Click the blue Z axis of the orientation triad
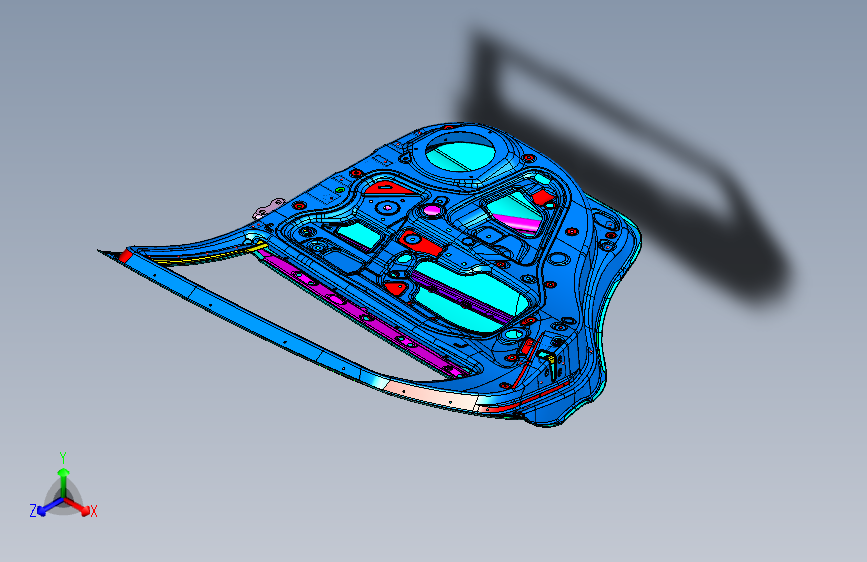This screenshot has height=562, width=867. [x=50, y=506]
